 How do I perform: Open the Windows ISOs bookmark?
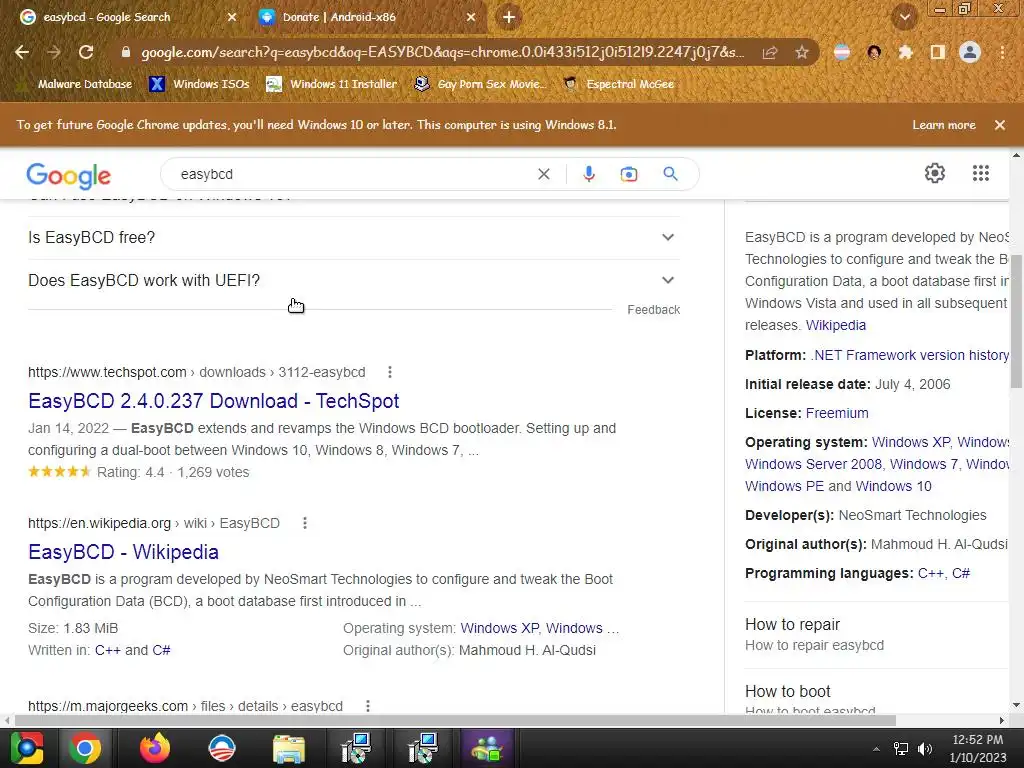[x=200, y=84]
